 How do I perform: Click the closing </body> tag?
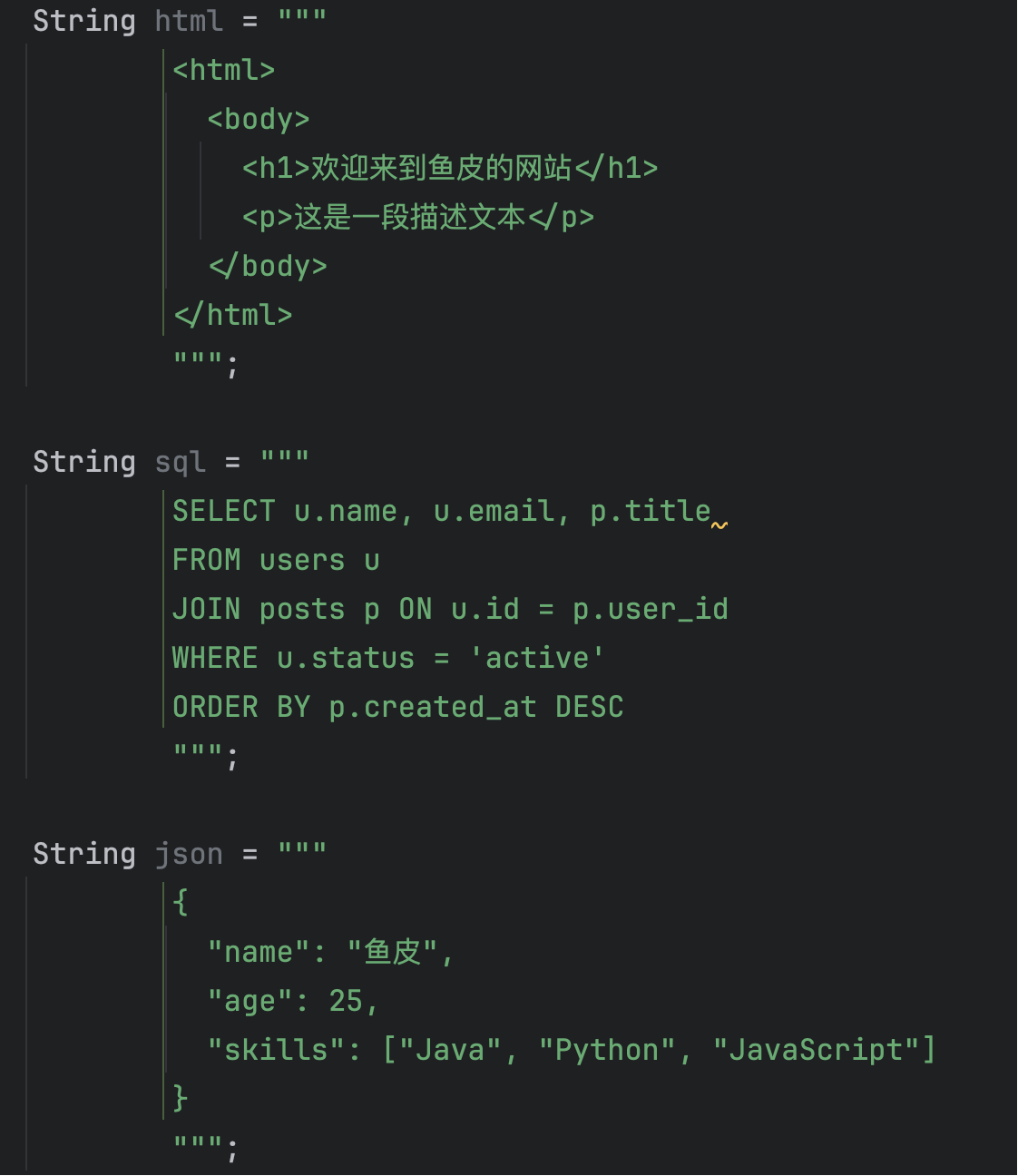(268, 266)
